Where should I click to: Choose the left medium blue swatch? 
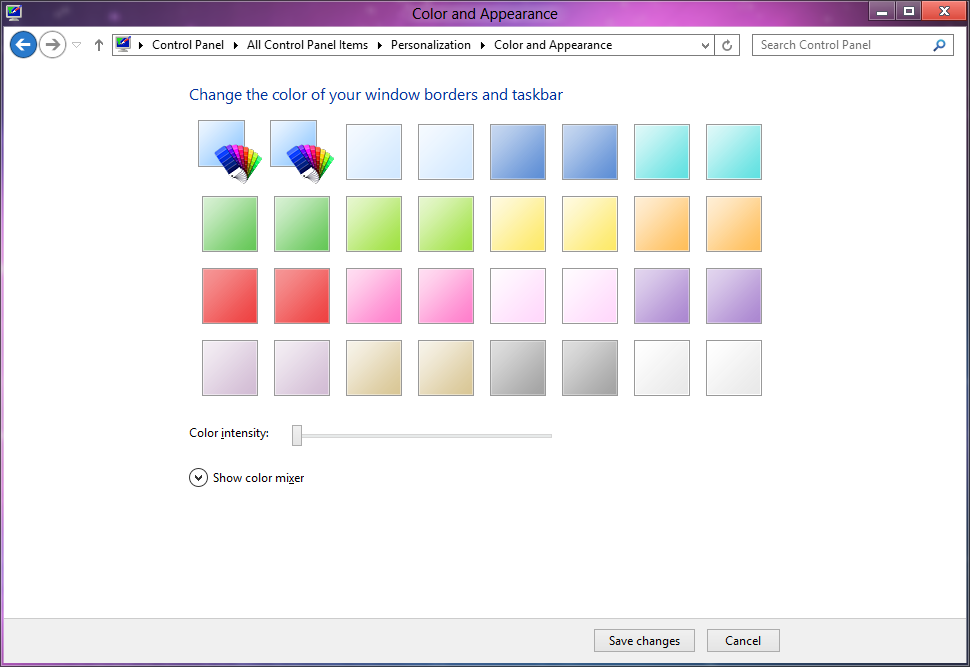pos(518,152)
